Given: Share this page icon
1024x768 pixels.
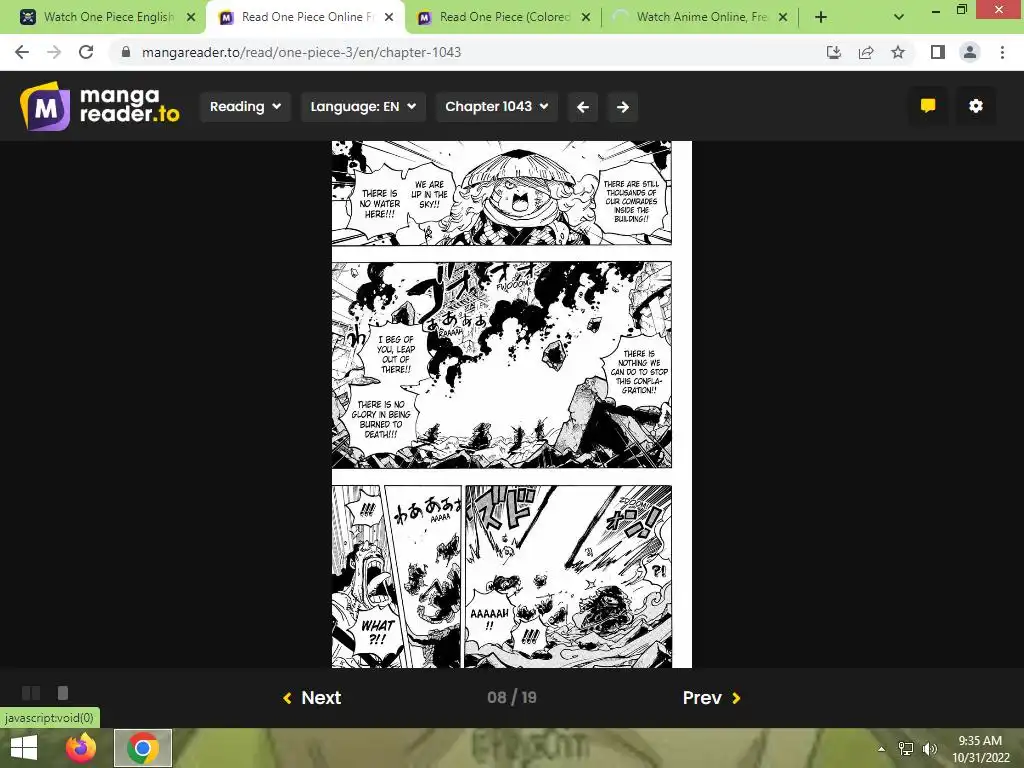Looking at the screenshot, I should [866, 52].
